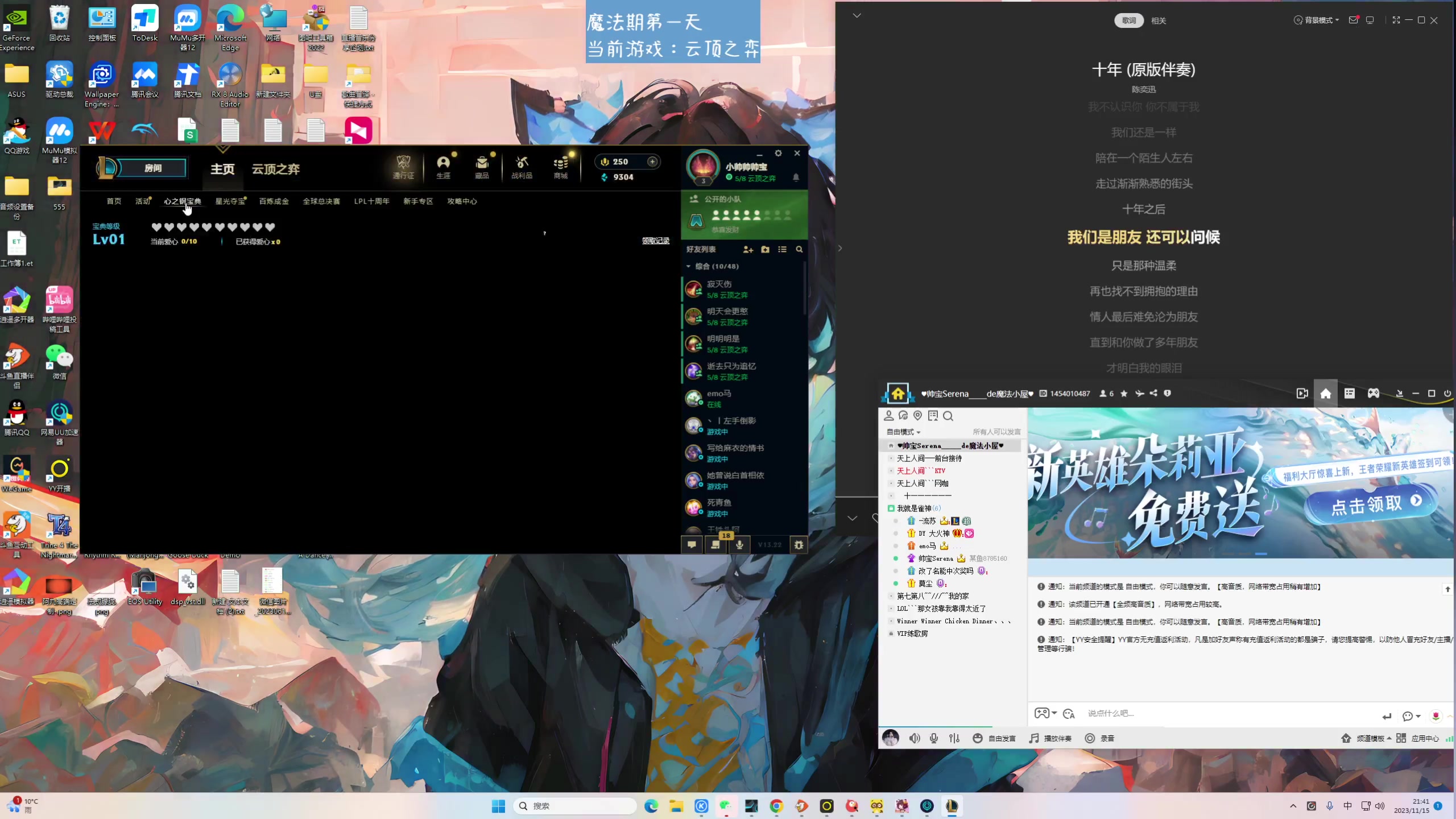
Task: Switch to 主页 tab in League client
Action: (x=222, y=169)
